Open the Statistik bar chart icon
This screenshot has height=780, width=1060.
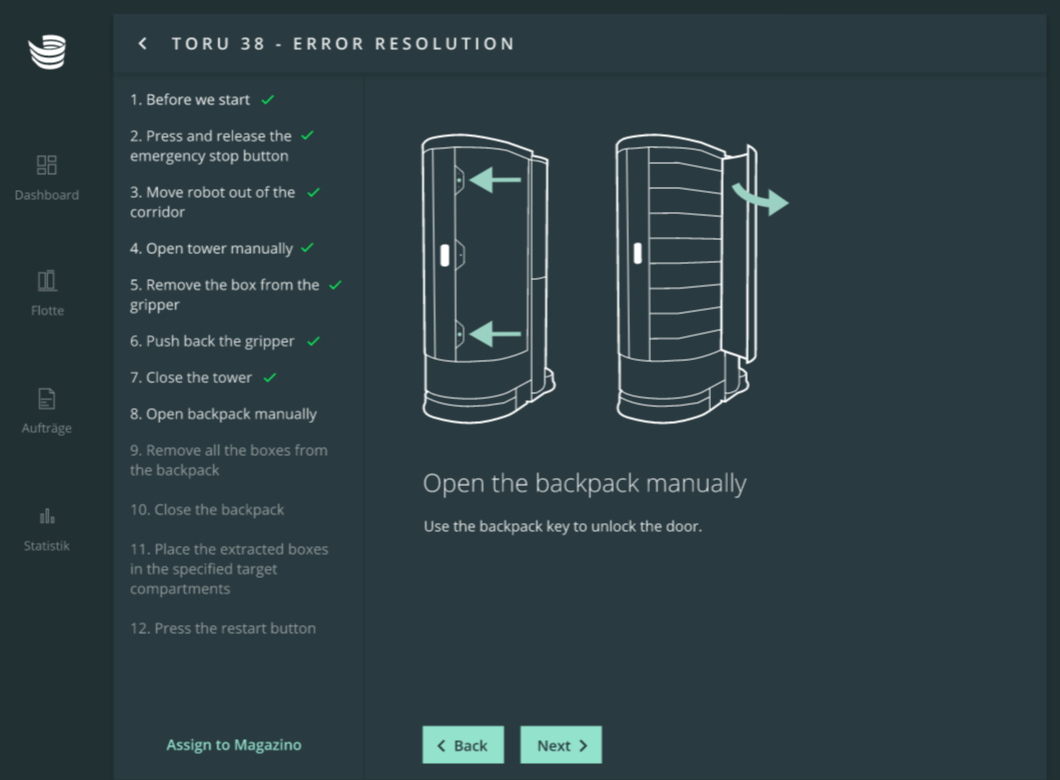(47, 516)
